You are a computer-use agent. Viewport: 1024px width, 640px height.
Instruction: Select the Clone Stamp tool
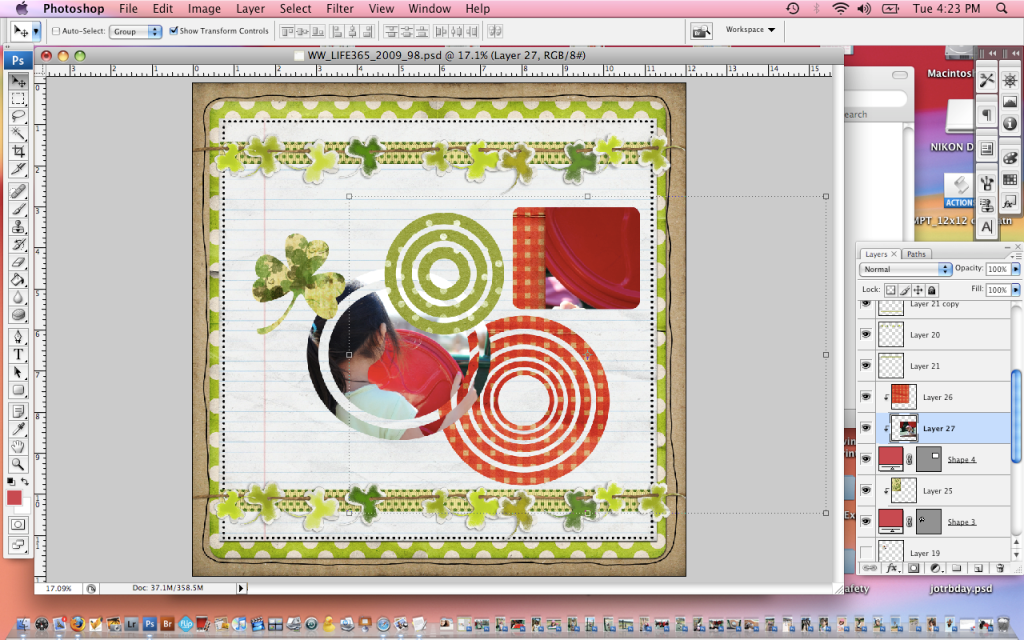coord(18,227)
